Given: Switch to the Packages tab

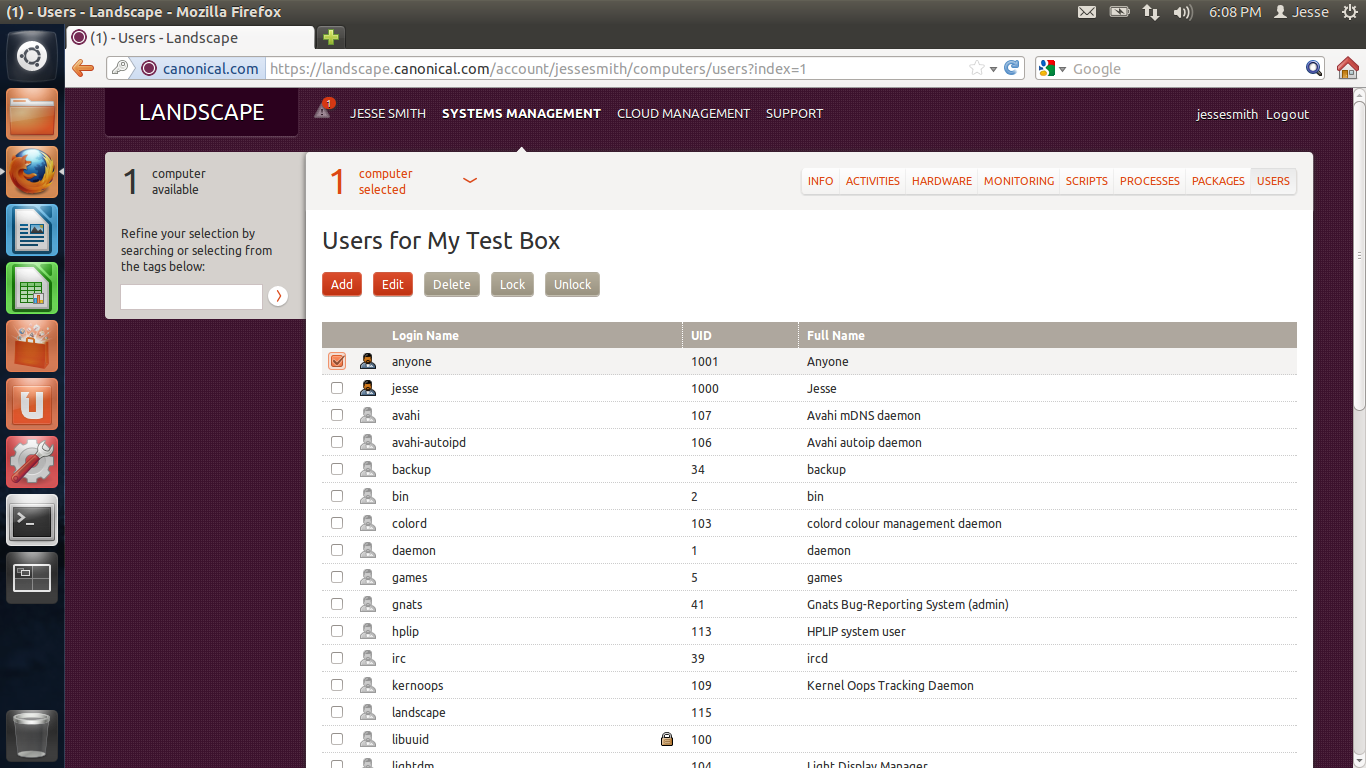Looking at the screenshot, I should [1218, 181].
